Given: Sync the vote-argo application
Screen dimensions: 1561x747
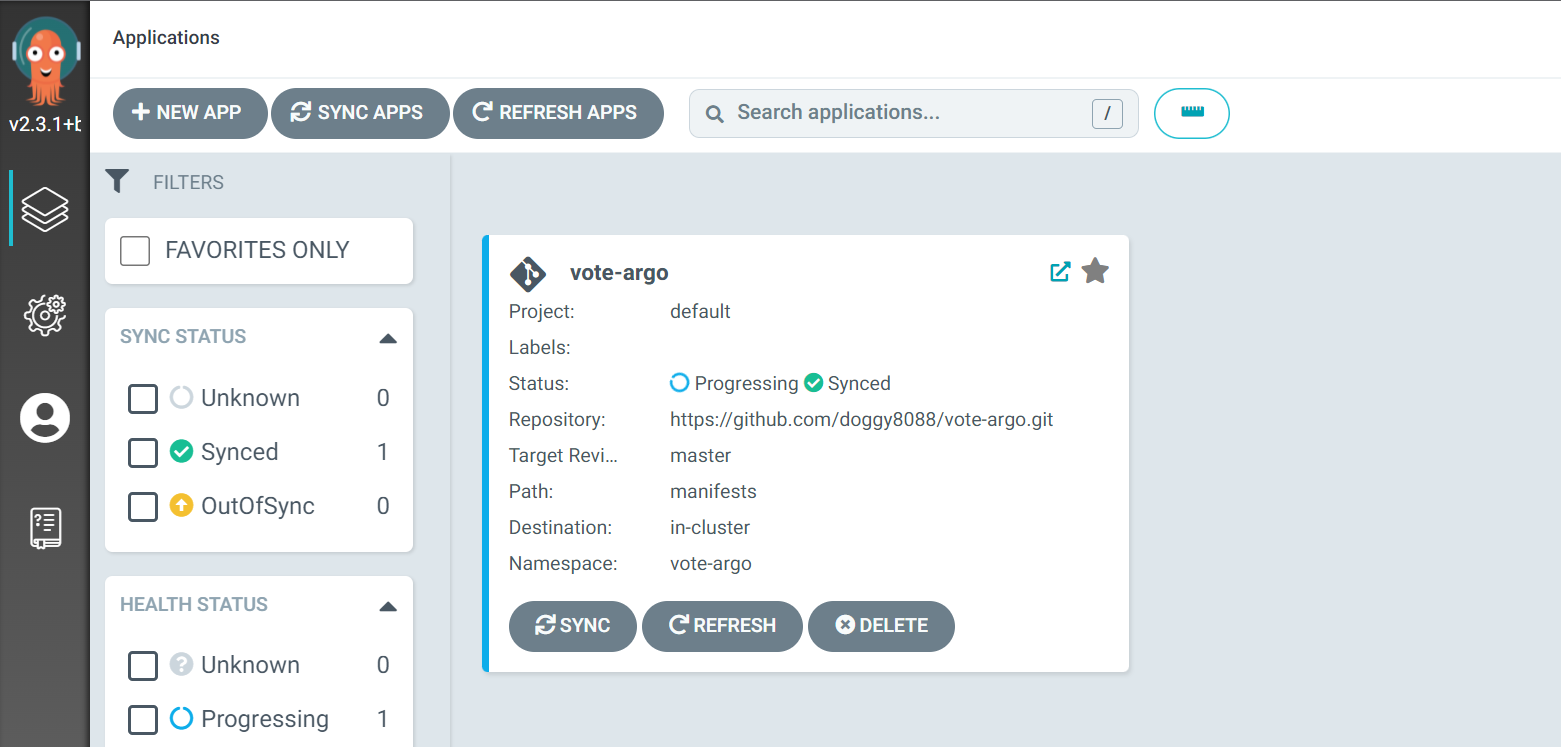Looking at the screenshot, I should pos(573,626).
